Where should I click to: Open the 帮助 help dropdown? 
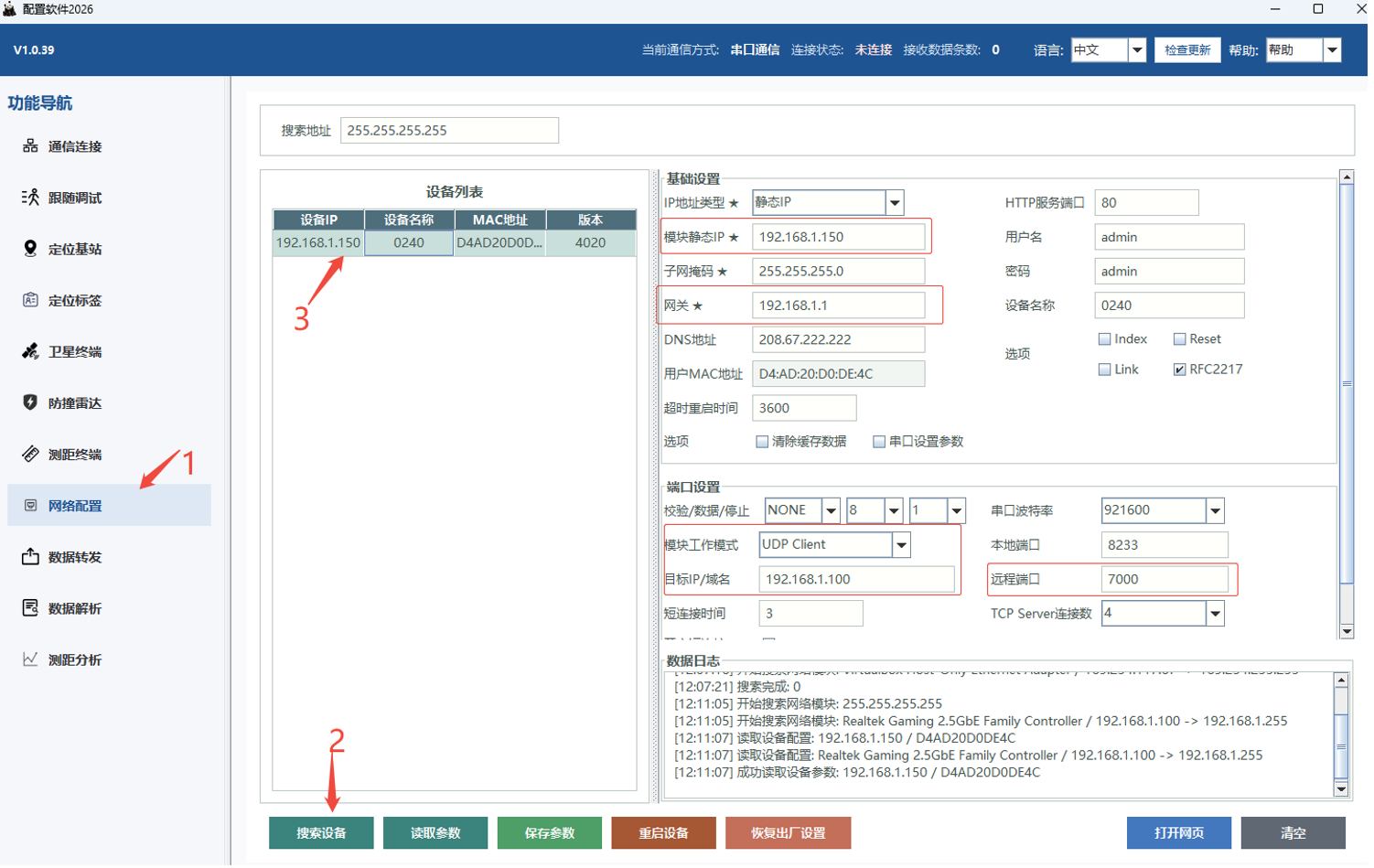point(1332,50)
